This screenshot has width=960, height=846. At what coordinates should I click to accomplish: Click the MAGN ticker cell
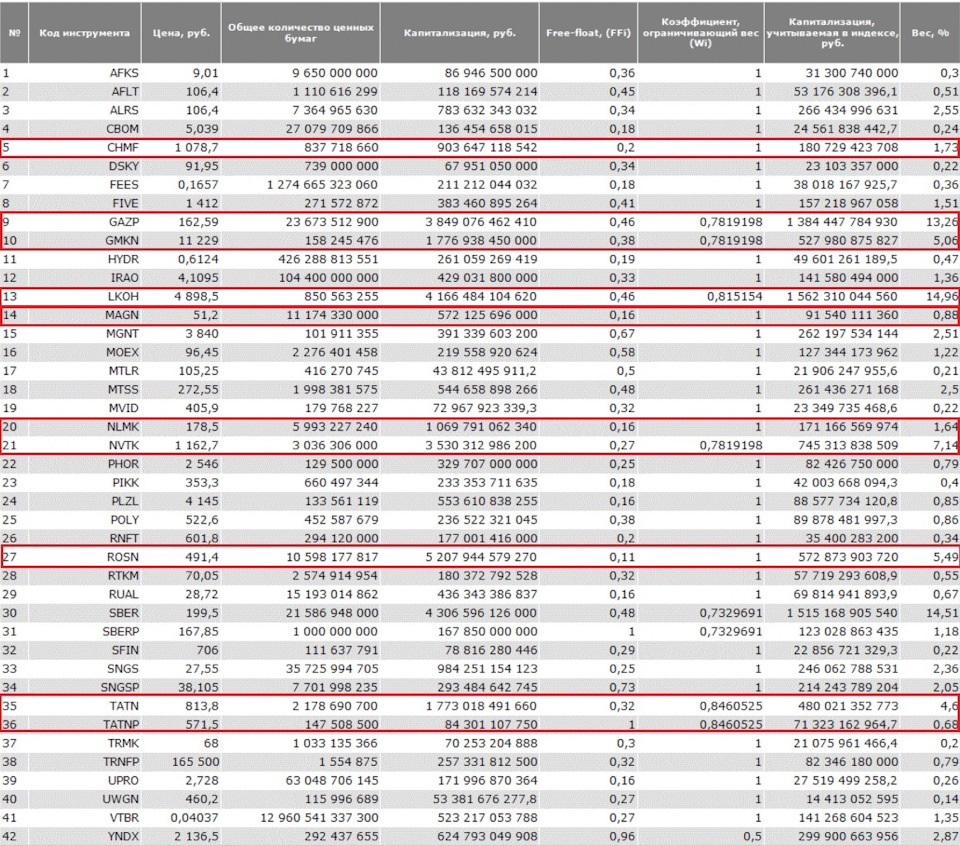click(122, 315)
